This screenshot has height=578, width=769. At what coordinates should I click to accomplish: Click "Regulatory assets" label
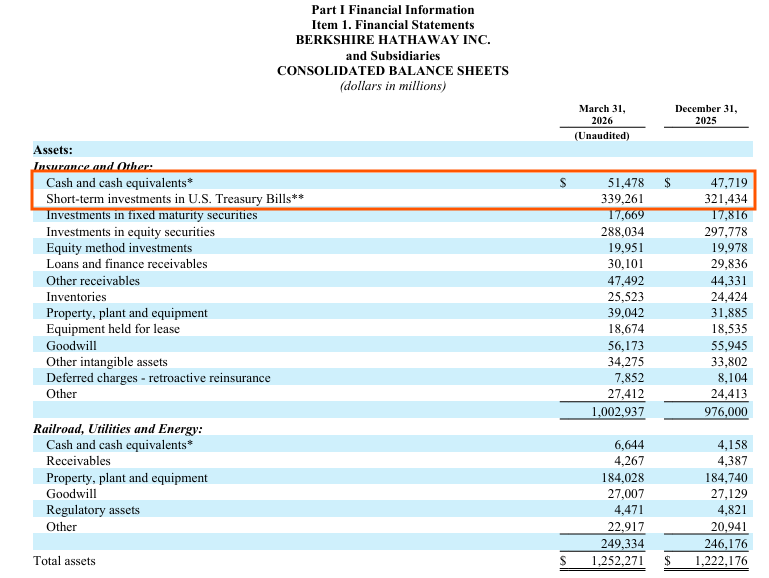93,510
